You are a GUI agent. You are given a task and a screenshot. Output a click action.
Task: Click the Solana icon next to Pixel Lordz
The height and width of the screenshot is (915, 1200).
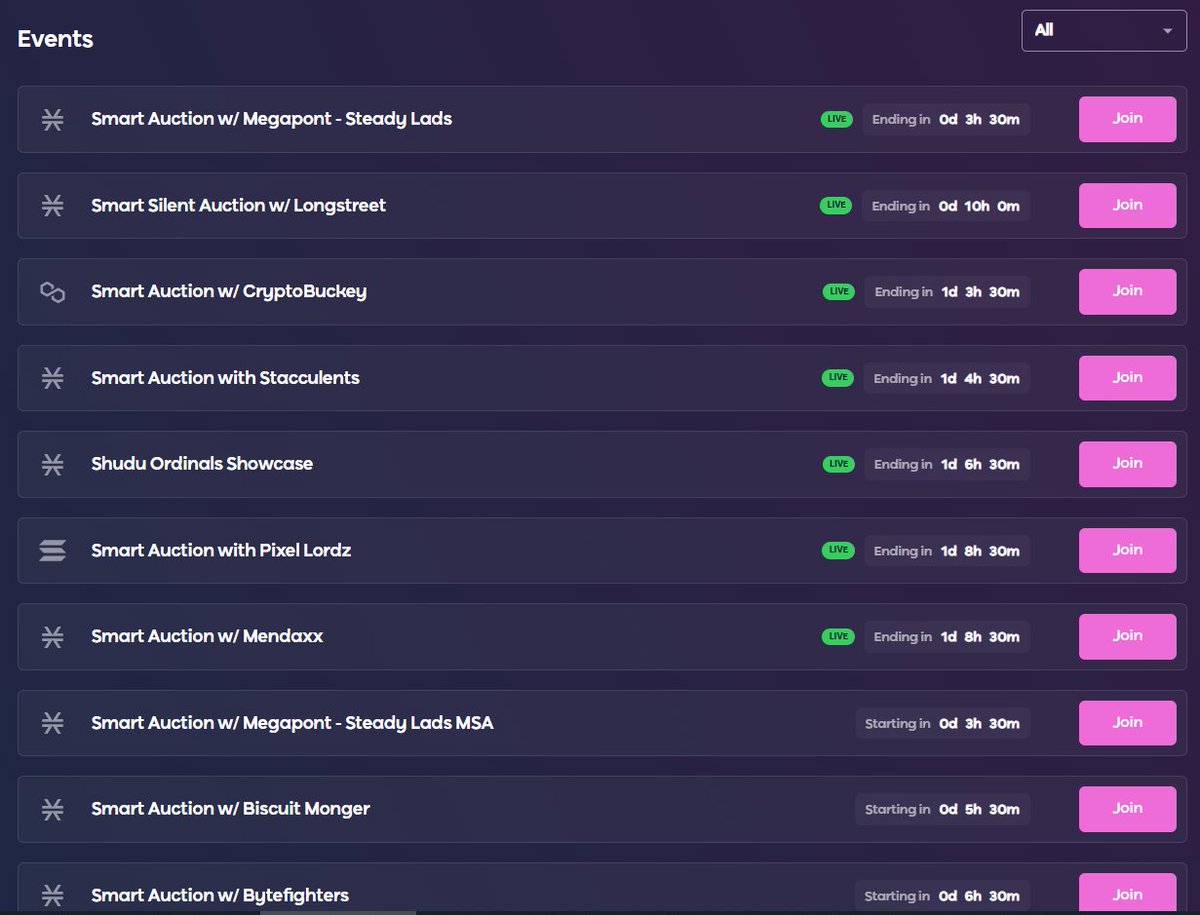tap(51, 550)
